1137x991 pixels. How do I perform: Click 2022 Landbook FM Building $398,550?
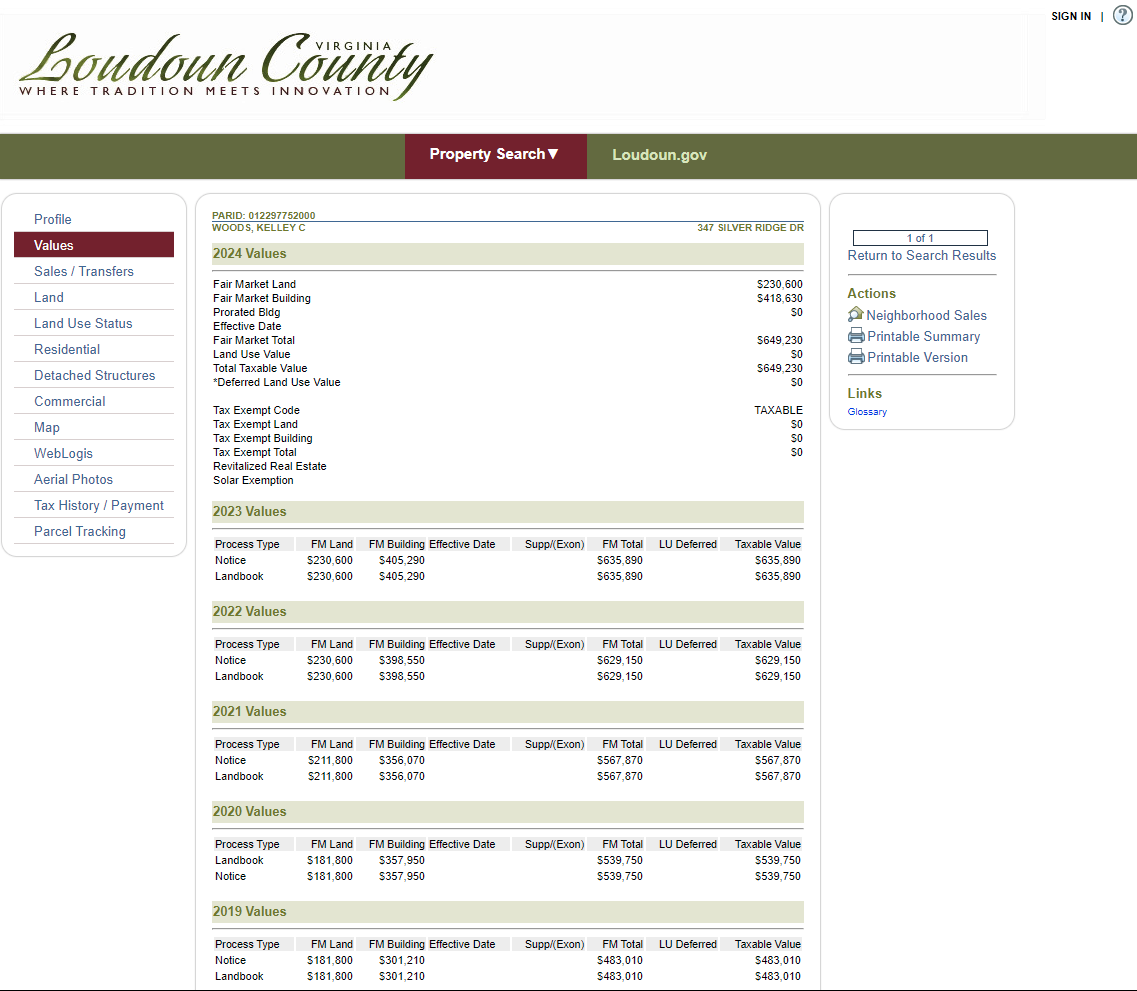[x=402, y=676]
